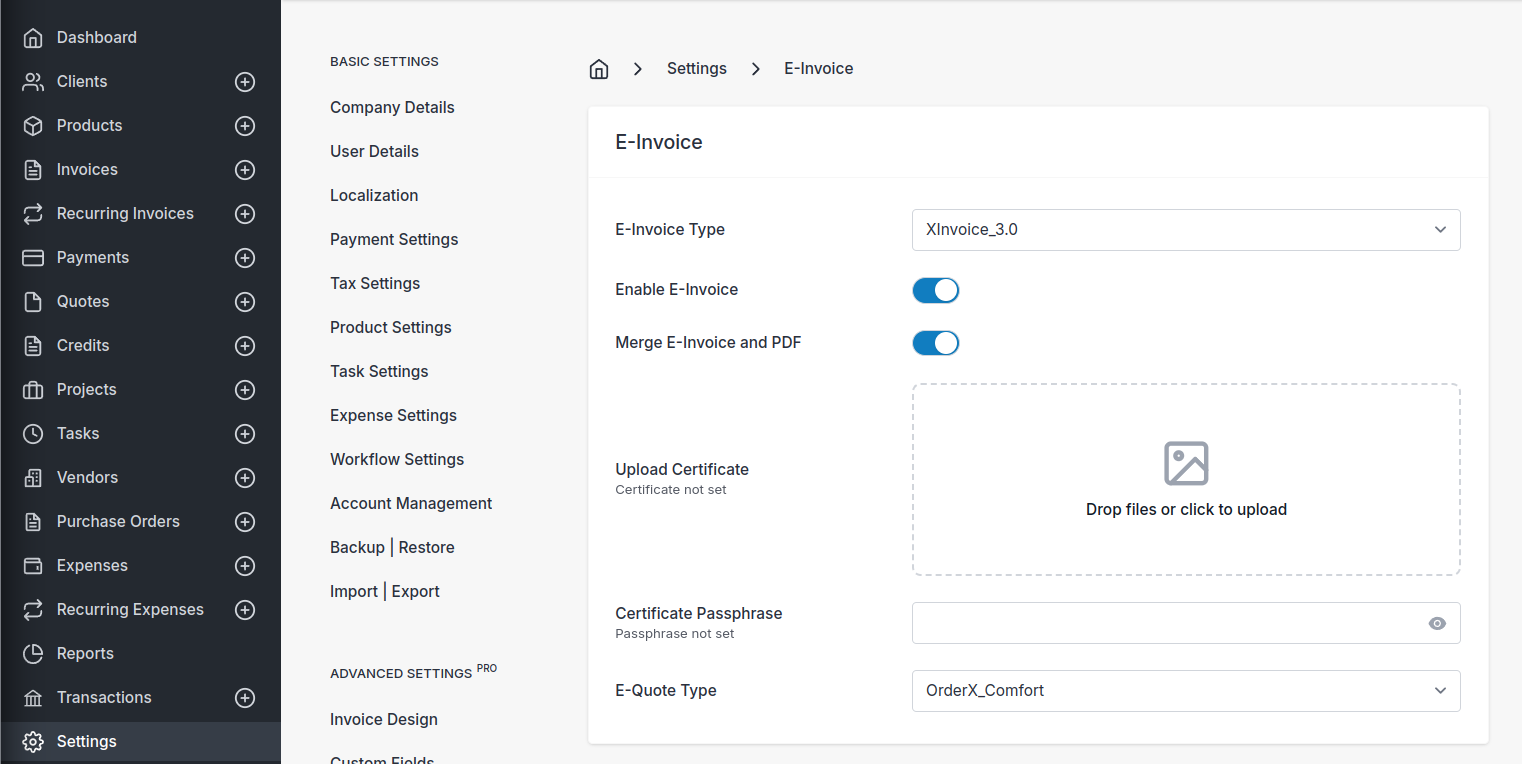Add new credit with plus icon
This screenshot has height=764, width=1522.
[245, 346]
